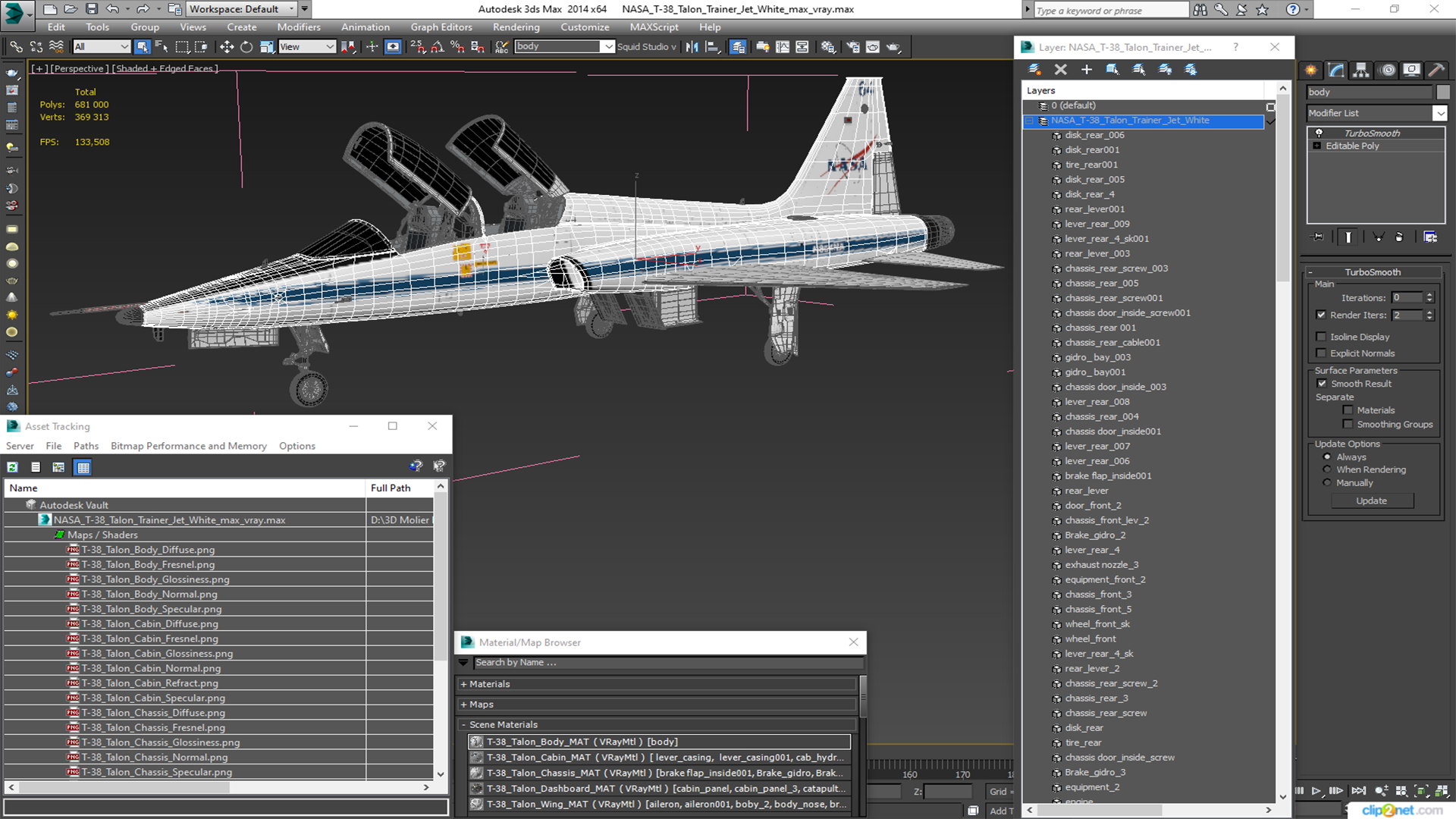Open Bitmap Performance and Memory menu
The width and height of the screenshot is (1456, 819).
(x=189, y=446)
